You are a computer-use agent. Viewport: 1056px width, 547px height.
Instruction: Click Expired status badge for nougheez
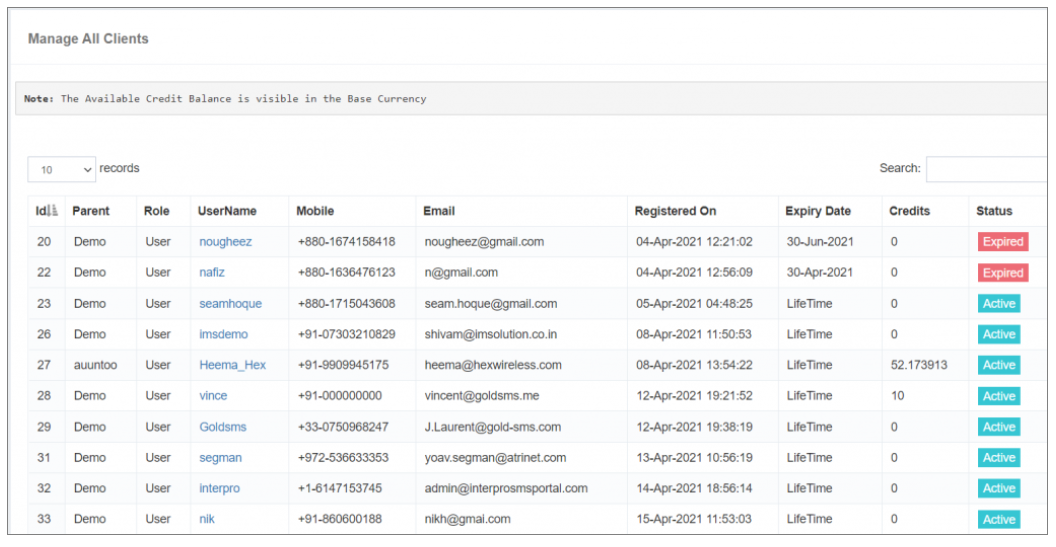click(x=1003, y=242)
